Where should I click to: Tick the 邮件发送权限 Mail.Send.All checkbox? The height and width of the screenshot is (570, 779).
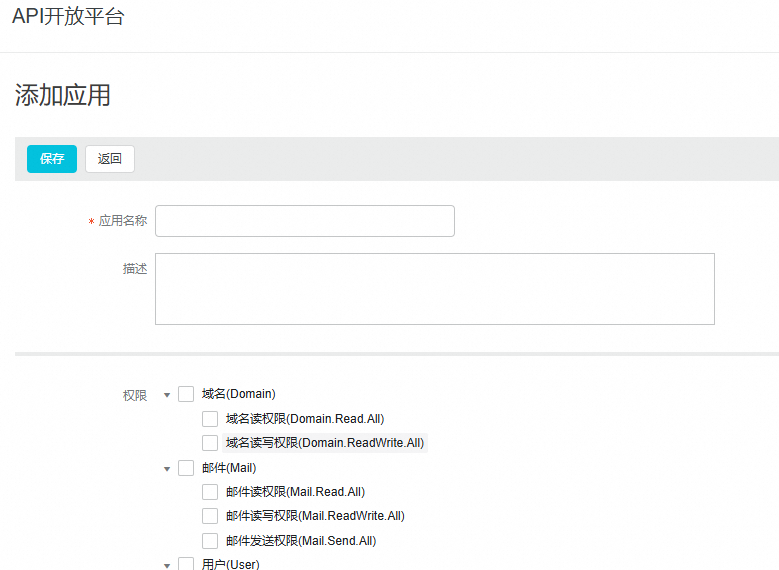210,541
